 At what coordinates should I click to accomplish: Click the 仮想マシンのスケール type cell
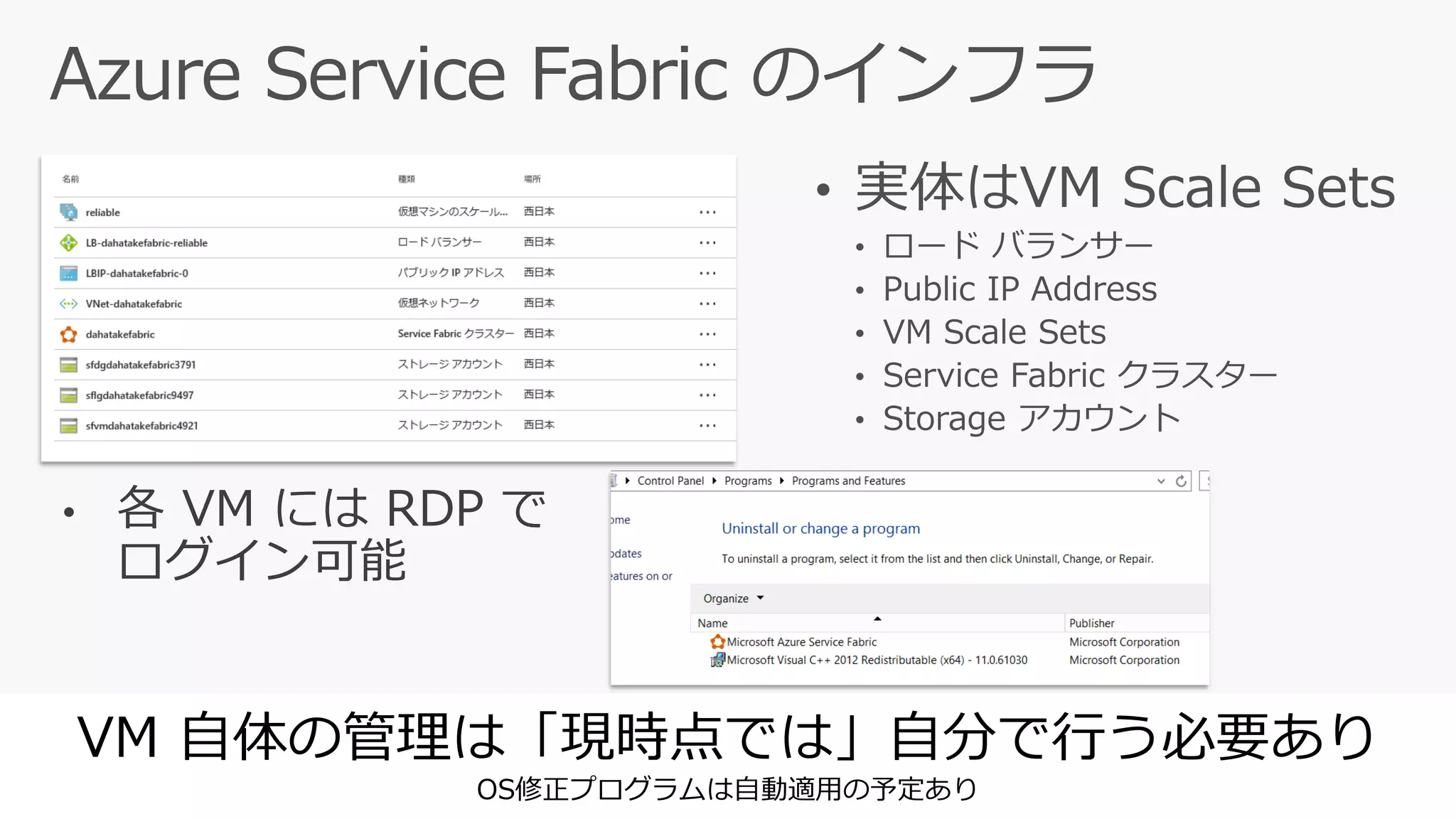[x=453, y=212]
